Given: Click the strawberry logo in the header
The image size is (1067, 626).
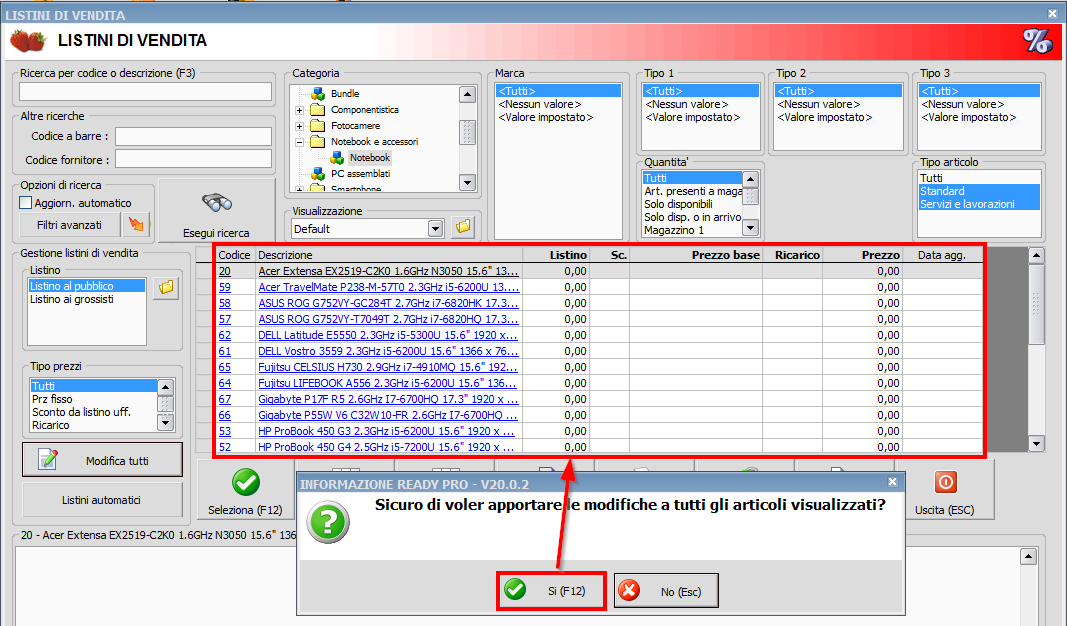Looking at the screenshot, I should [28, 41].
